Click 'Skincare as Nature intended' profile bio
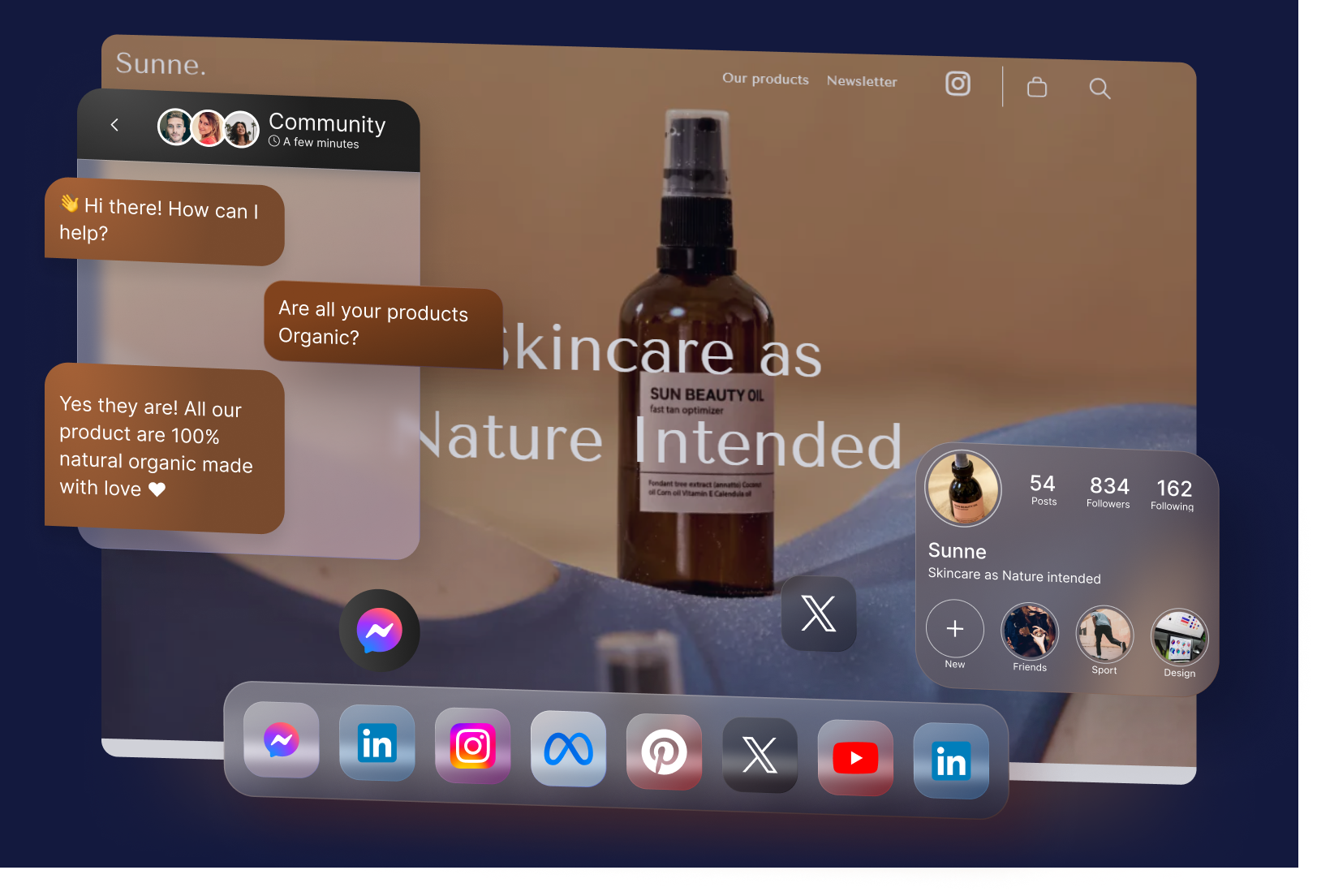The width and height of the screenshot is (1317, 896). pos(1014,575)
